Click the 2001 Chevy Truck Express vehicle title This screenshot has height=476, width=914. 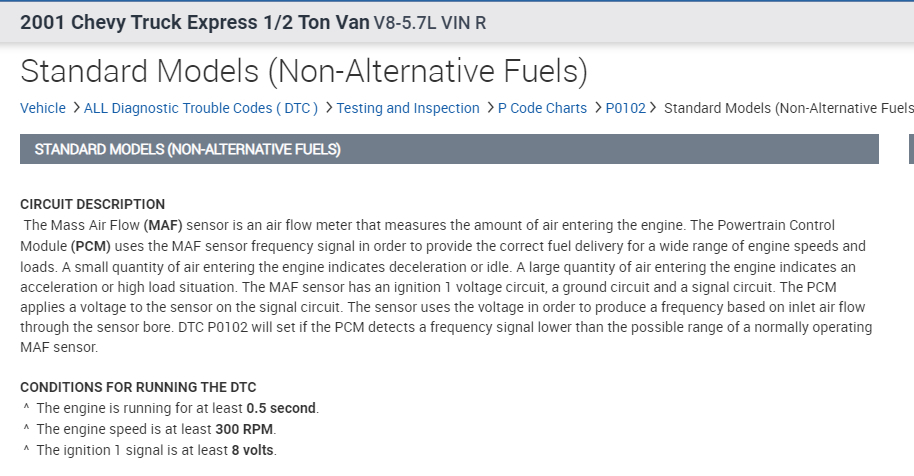186,22
